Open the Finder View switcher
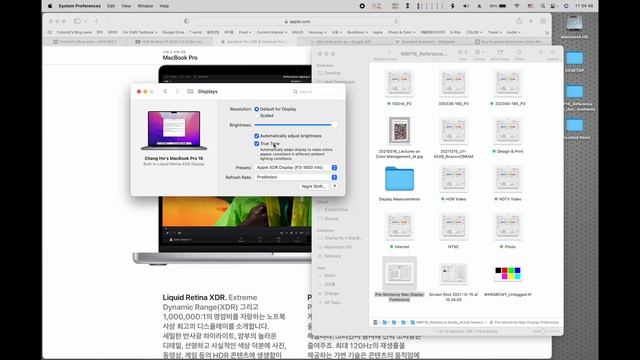The width and height of the screenshot is (640, 360). pos(462,53)
